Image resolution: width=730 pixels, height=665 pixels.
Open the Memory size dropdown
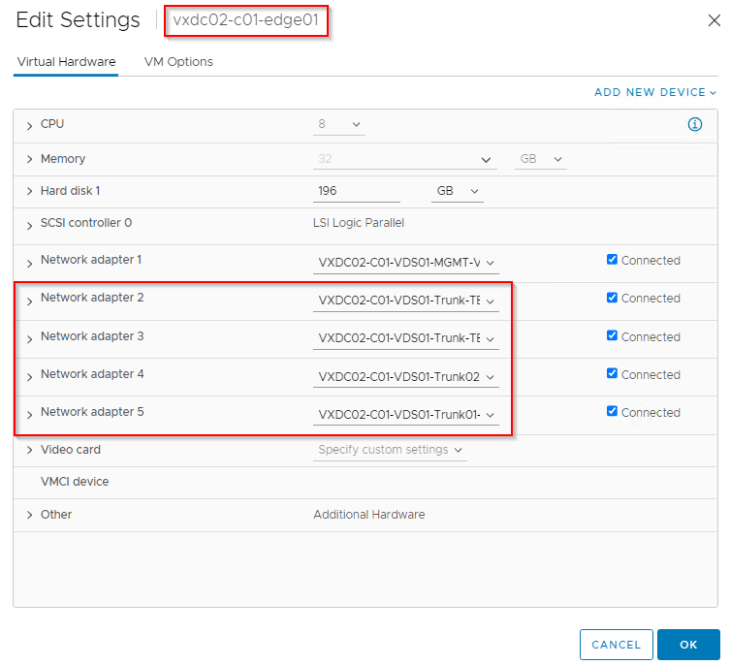(405, 159)
